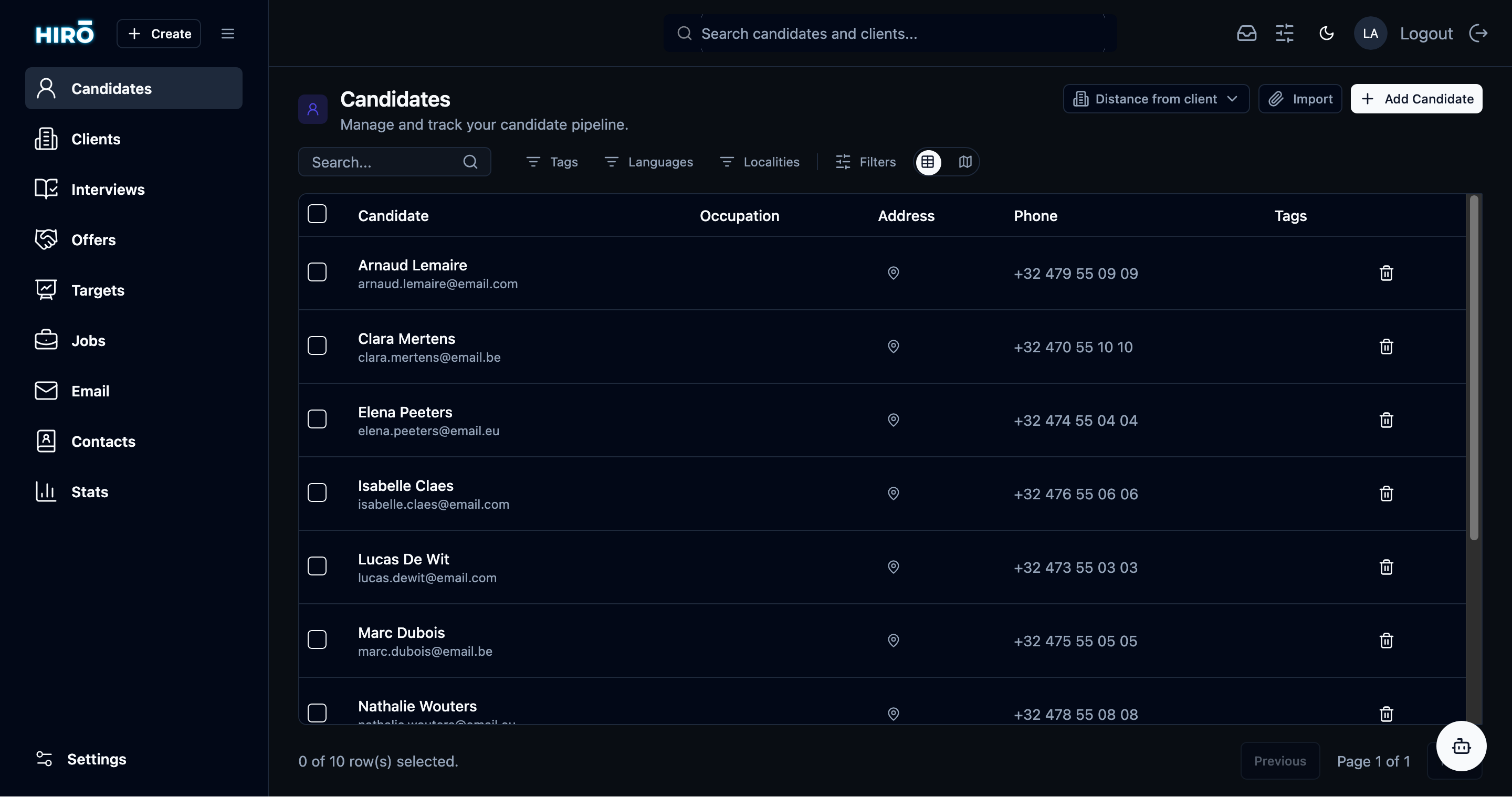Click the Add Candidate button
1512x797 pixels.
pyautogui.click(x=1416, y=99)
